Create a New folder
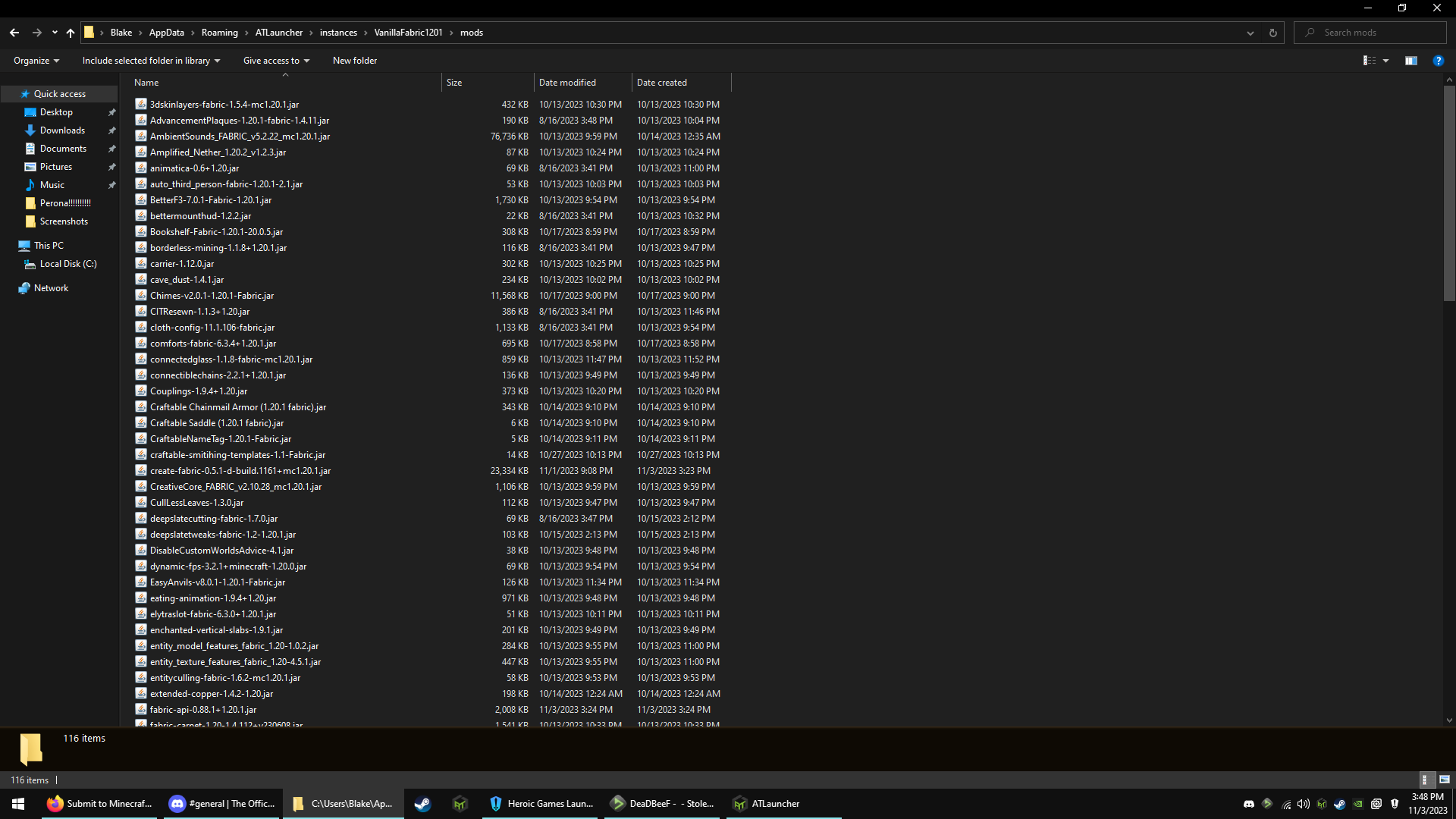 (355, 61)
